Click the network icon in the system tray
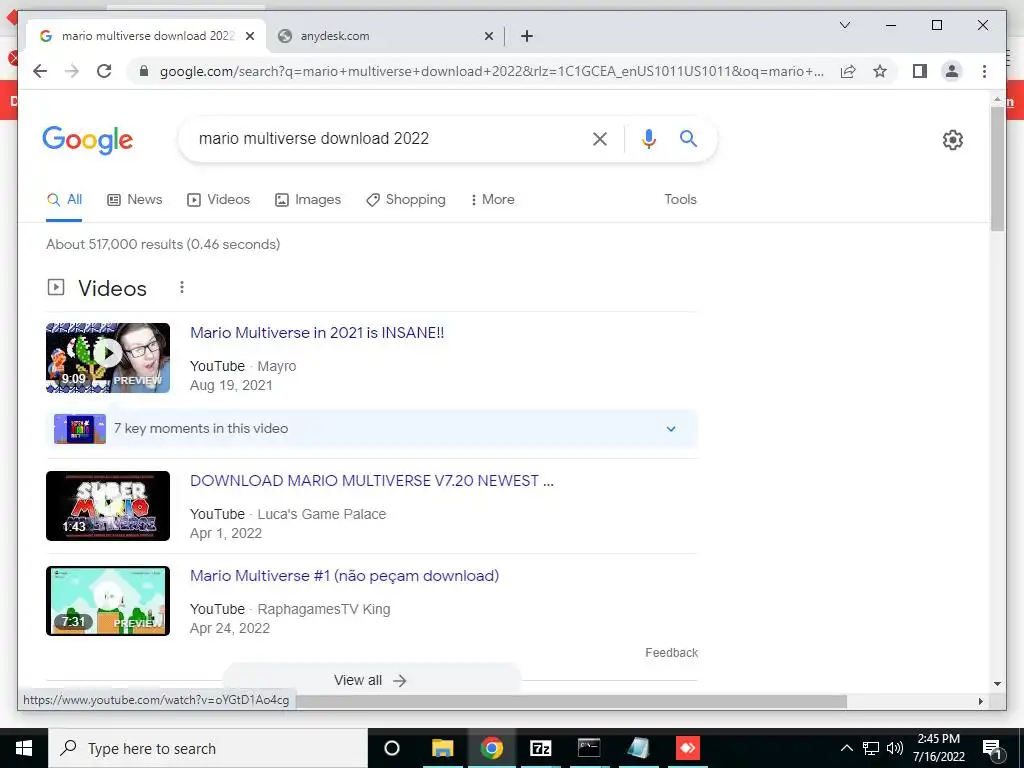Viewport: 1024px width, 768px height. tap(871, 748)
